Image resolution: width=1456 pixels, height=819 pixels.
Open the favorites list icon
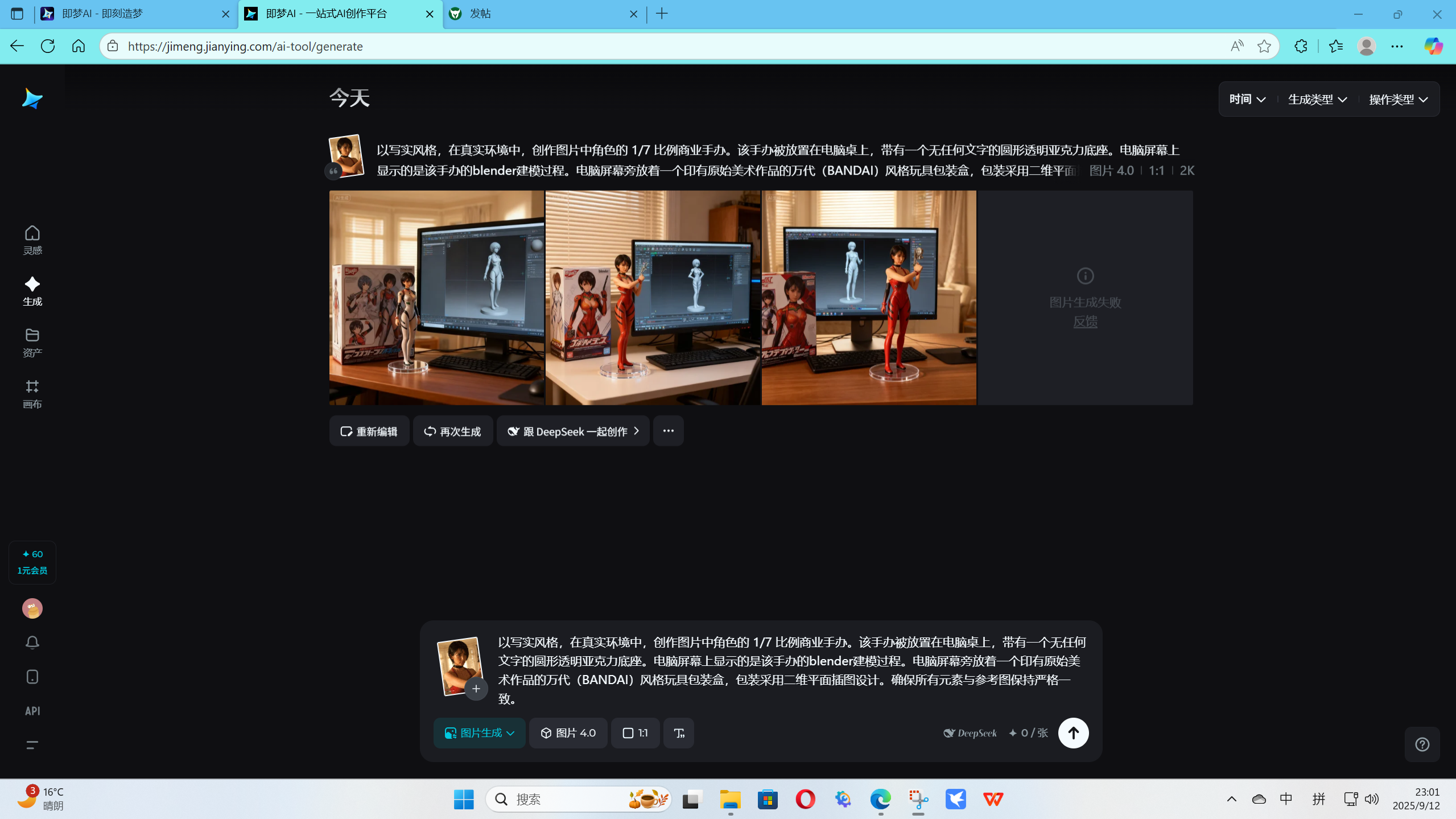point(1335,46)
